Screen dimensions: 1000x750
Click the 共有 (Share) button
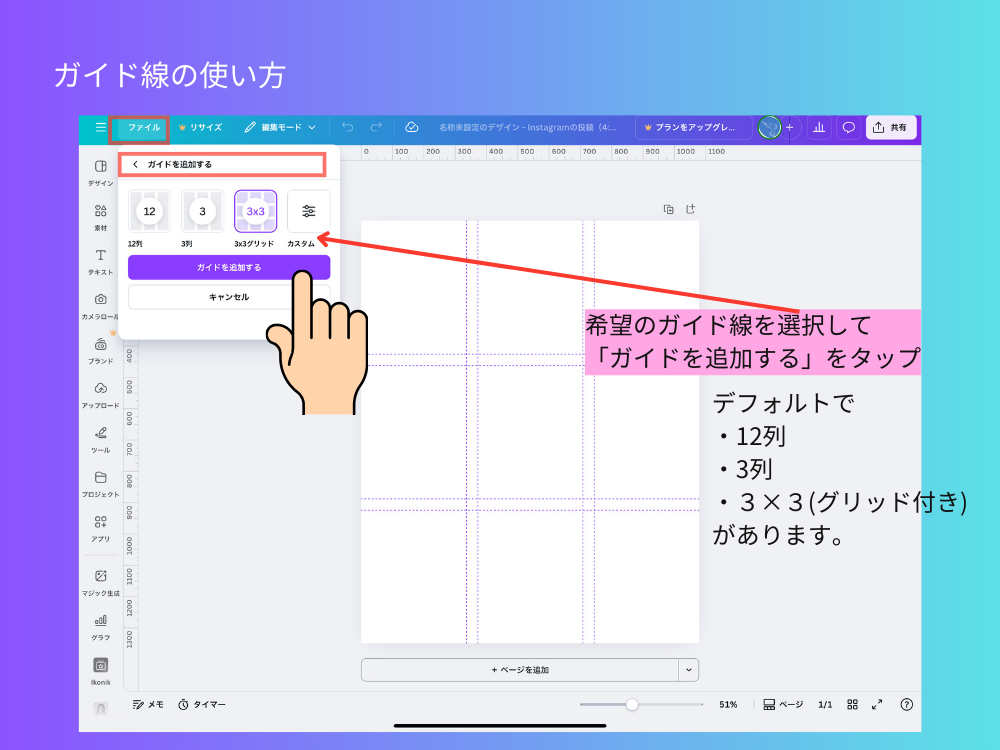click(889, 127)
